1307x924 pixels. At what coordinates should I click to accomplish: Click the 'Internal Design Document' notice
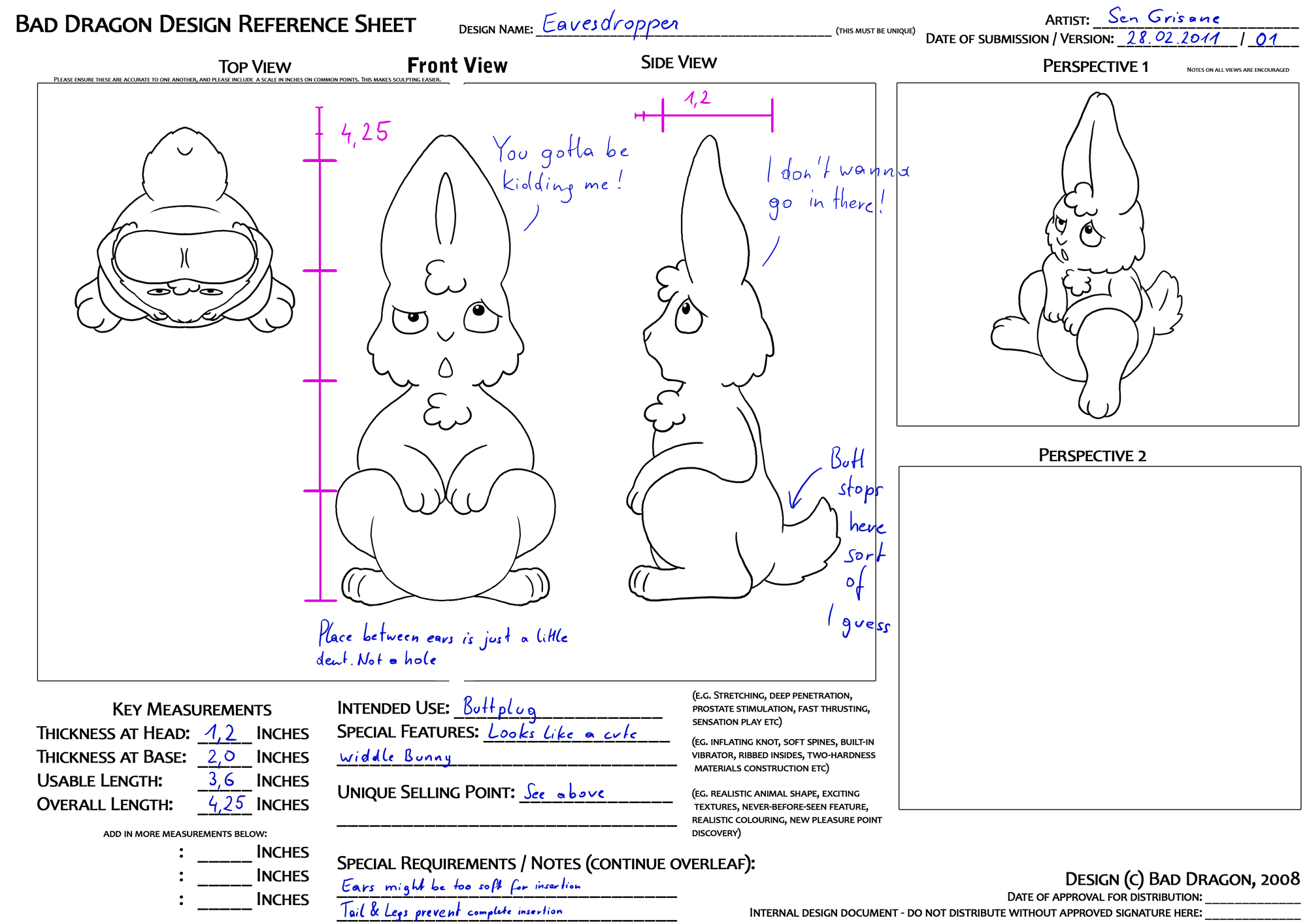coord(976,913)
